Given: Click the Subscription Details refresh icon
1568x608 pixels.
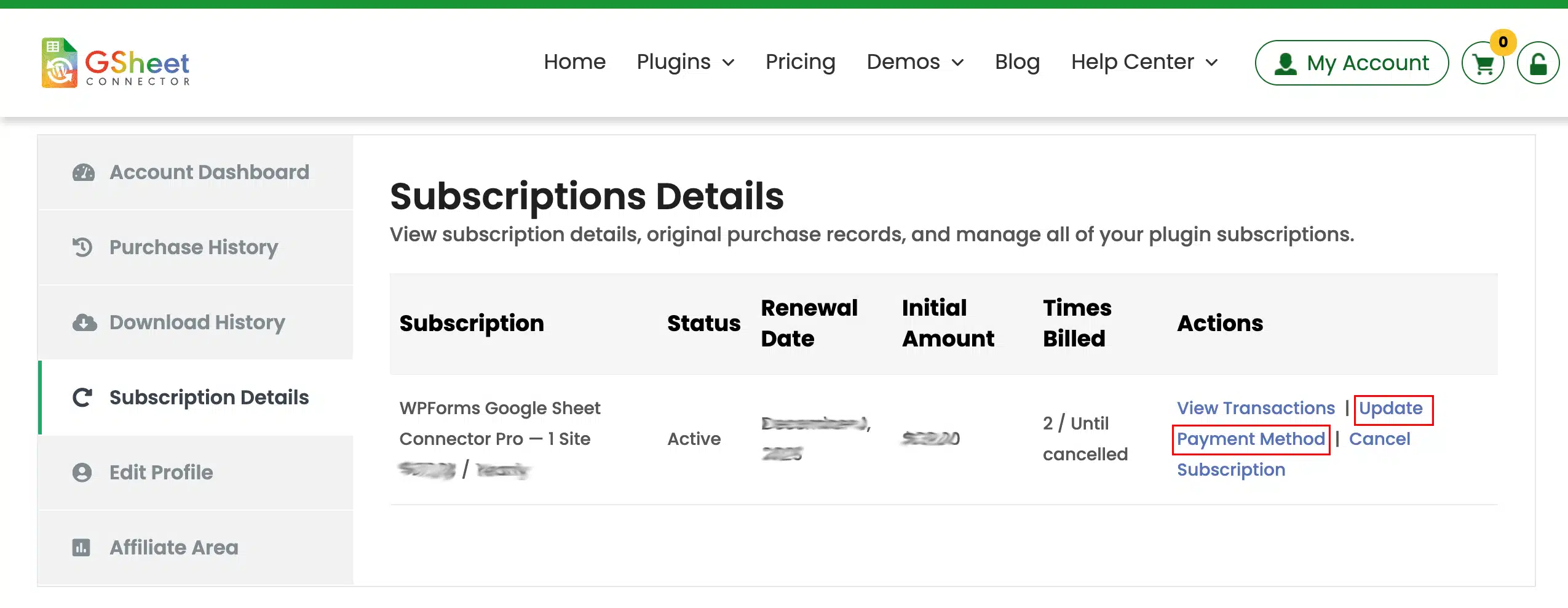Looking at the screenshot, I should click(82, 398).
